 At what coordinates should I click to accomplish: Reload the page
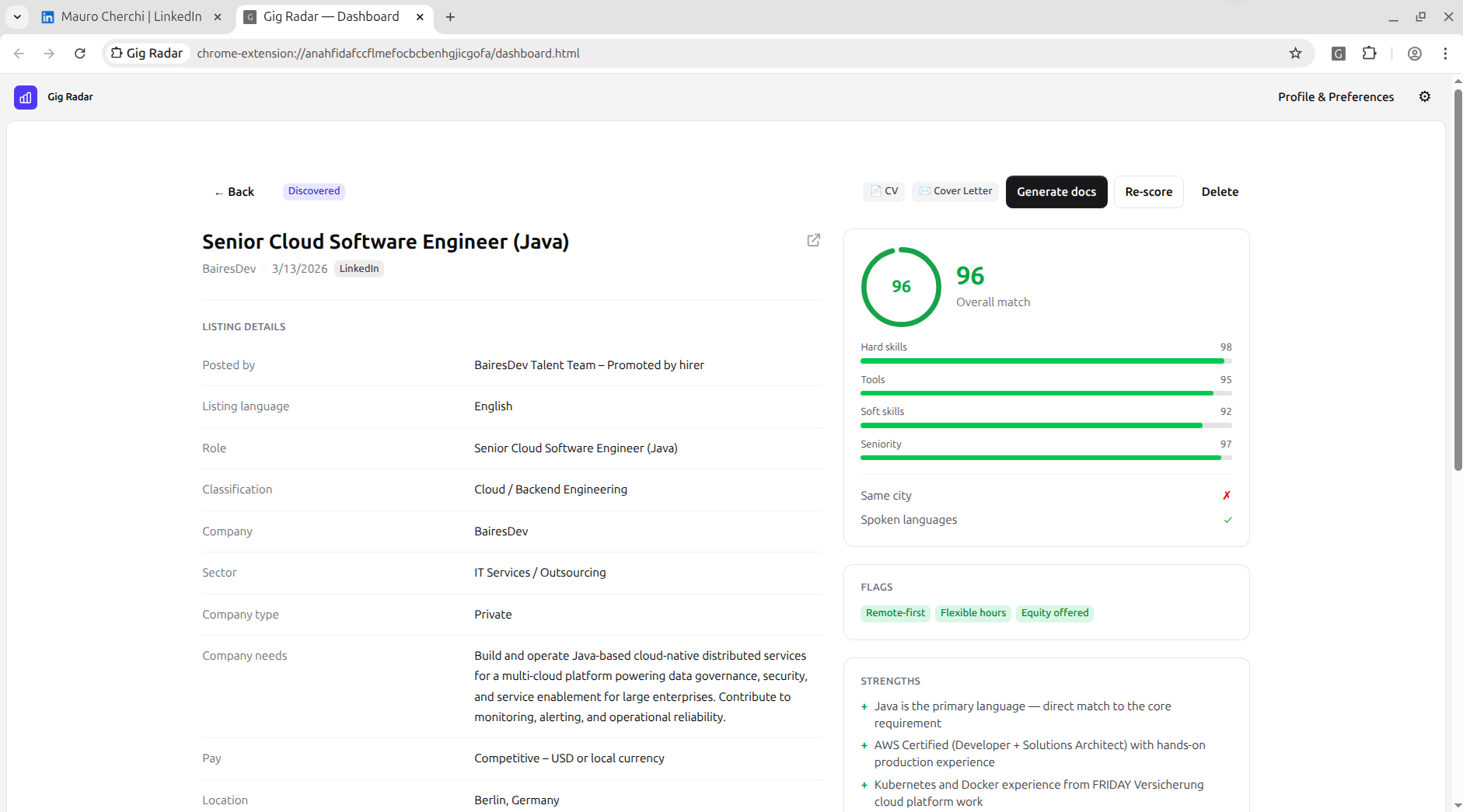coord(80,54)
